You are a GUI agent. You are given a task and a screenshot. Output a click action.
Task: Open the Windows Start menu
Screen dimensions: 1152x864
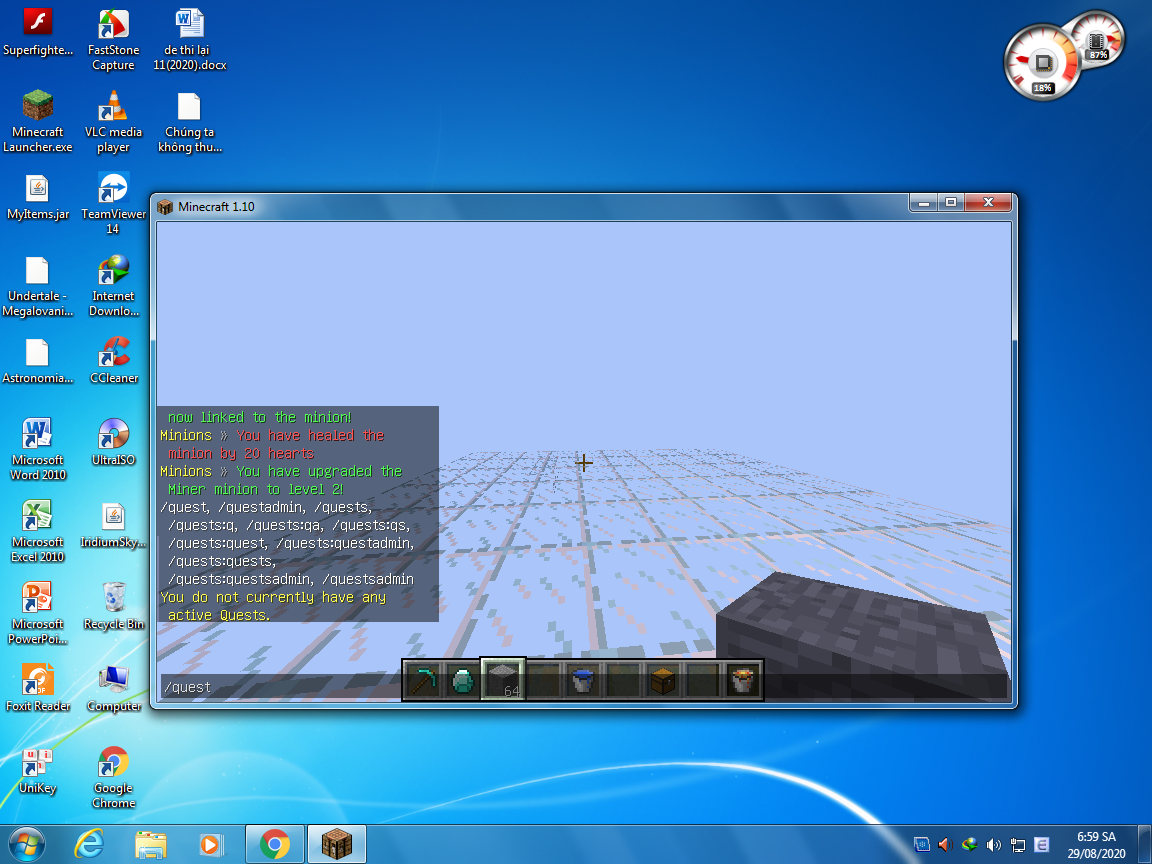pyautogui.click(x=26, y=845)
